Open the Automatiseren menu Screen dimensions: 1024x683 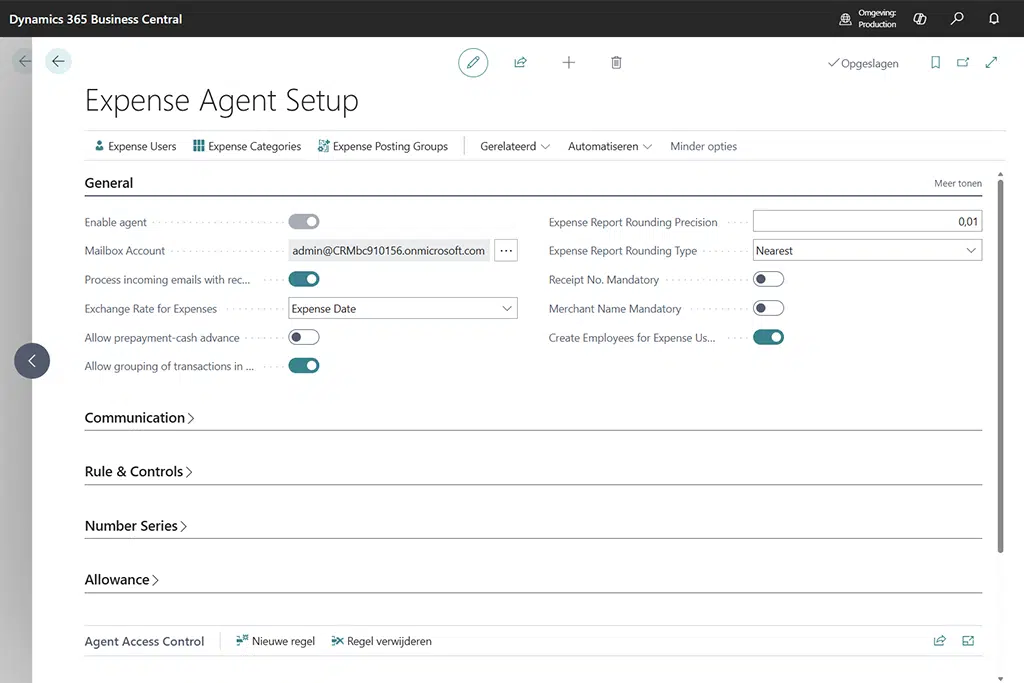[x=609, y=146]
